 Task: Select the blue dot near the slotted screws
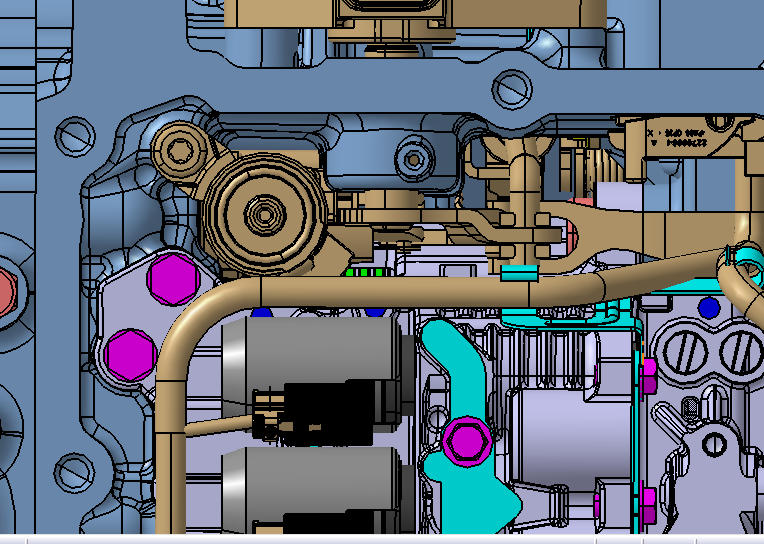pyautogui.click(x=709, y=307)
